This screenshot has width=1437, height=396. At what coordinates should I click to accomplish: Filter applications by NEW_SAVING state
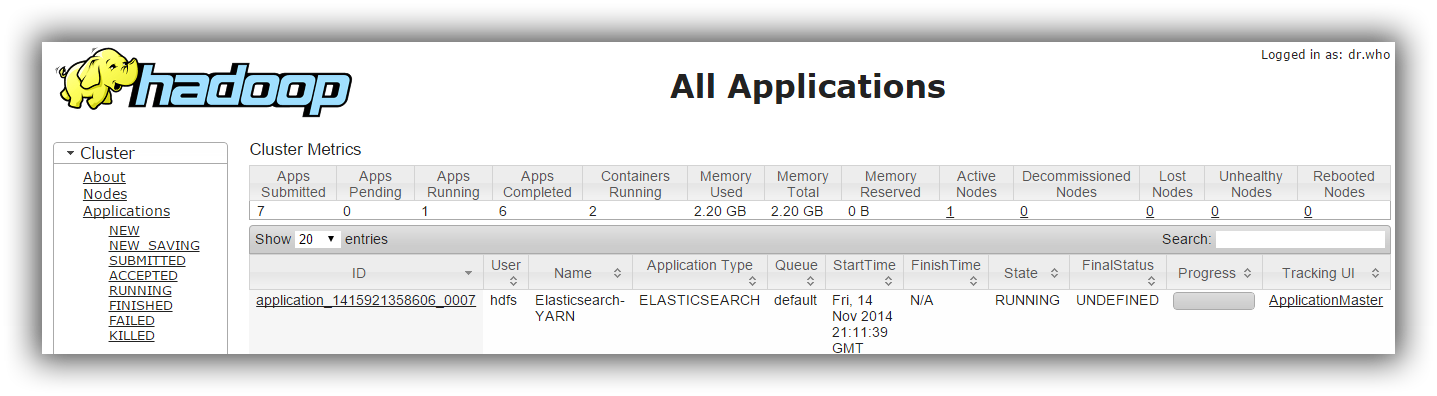coord(154,246)
